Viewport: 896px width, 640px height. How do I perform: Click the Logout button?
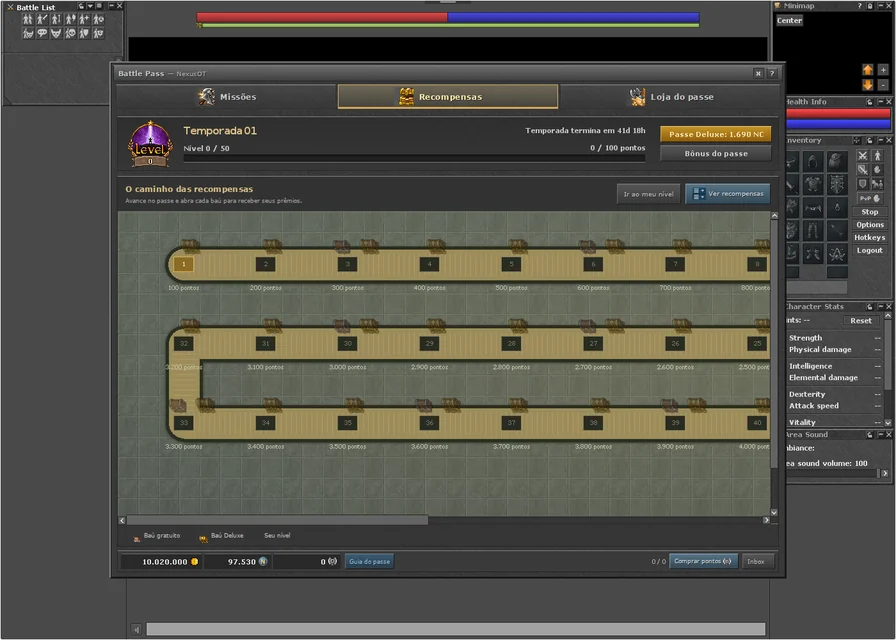coord(870,250)
